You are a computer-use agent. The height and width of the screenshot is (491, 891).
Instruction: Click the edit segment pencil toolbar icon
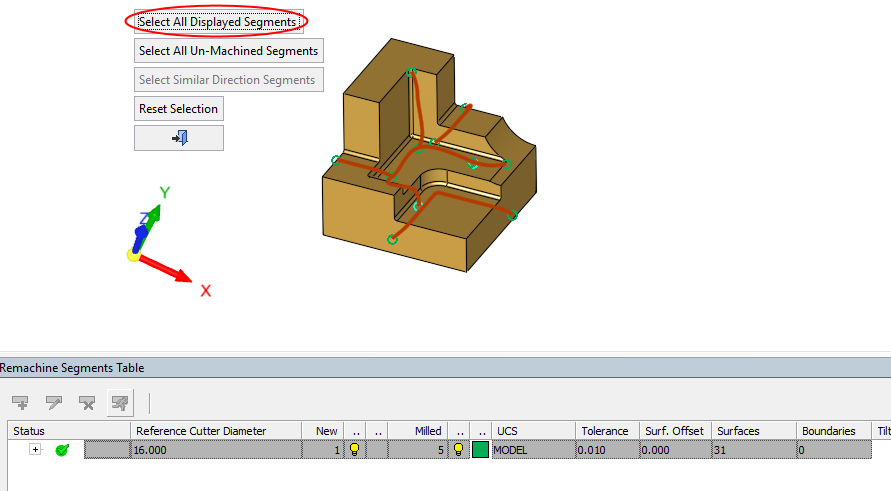tap(54, 403)
